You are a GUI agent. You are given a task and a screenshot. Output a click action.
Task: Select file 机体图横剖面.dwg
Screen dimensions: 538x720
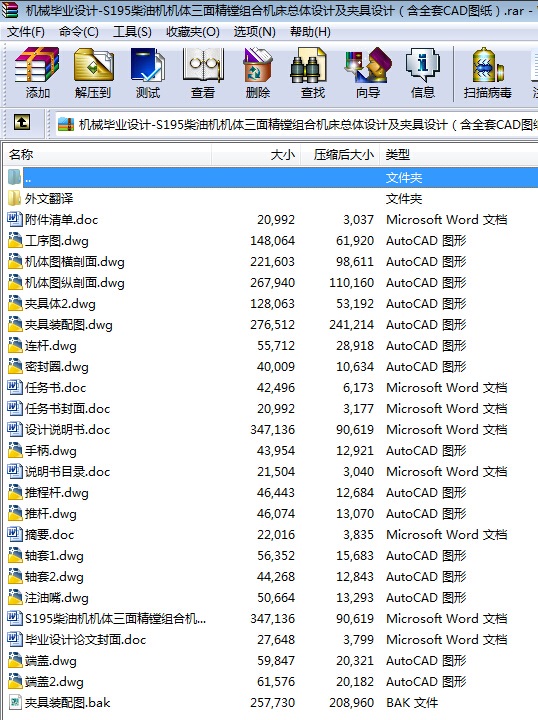(x=74, y=261)
